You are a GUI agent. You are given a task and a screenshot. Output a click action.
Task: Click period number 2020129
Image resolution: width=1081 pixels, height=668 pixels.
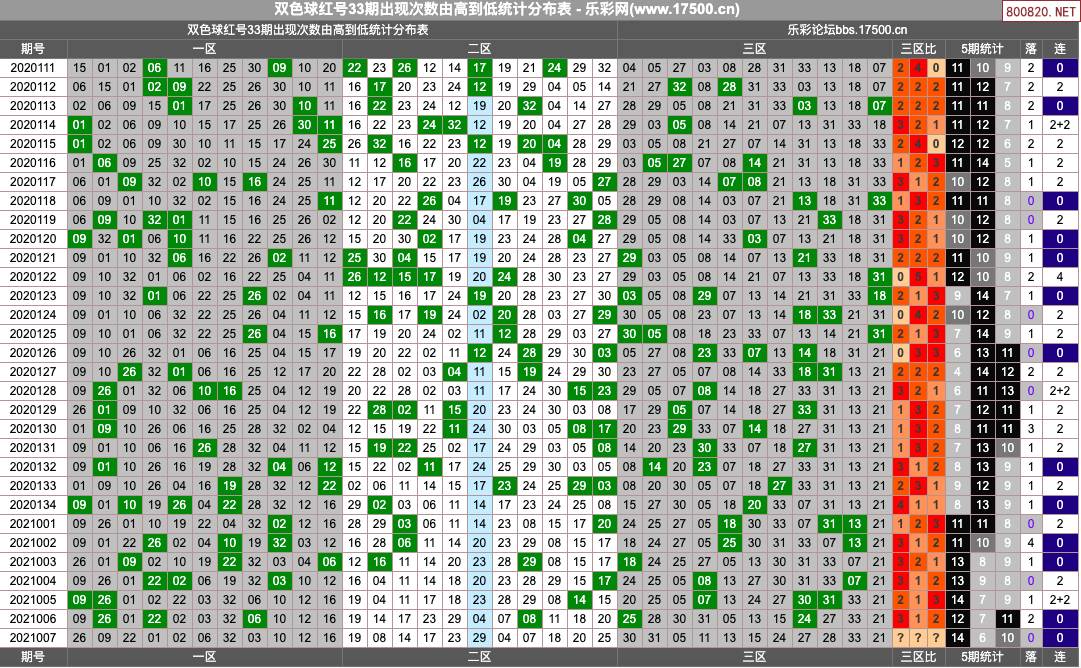tap(33, 409)
